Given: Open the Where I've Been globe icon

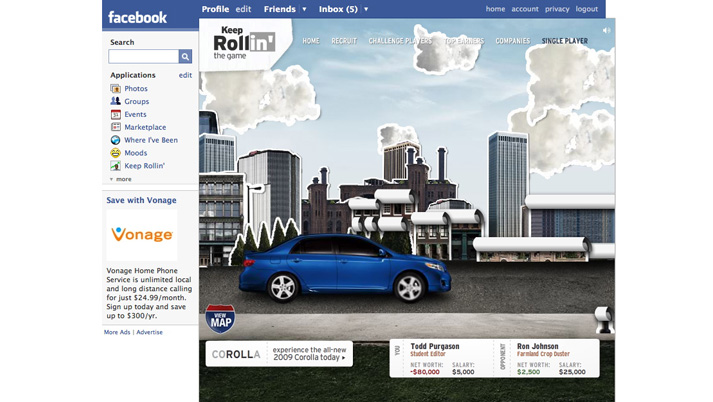Looking at the screenshot, I should click(x=115, y=140).
